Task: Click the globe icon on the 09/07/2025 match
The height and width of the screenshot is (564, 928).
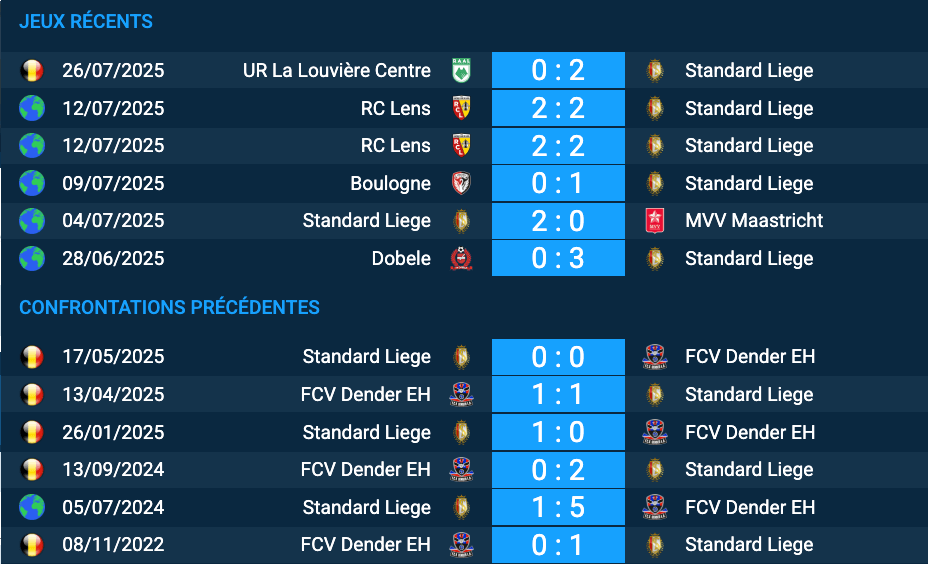Action: click(x=32, y=184)
